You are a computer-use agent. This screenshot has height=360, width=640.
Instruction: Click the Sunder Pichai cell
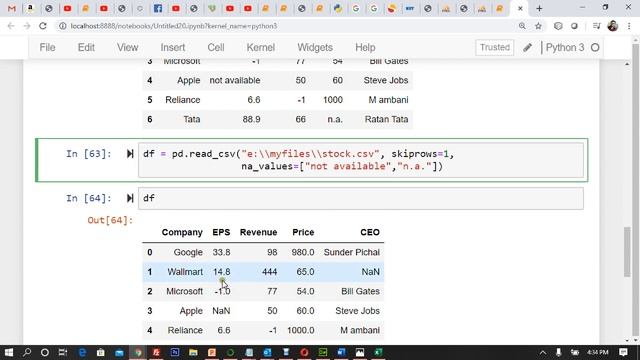[x=351, y=252]
